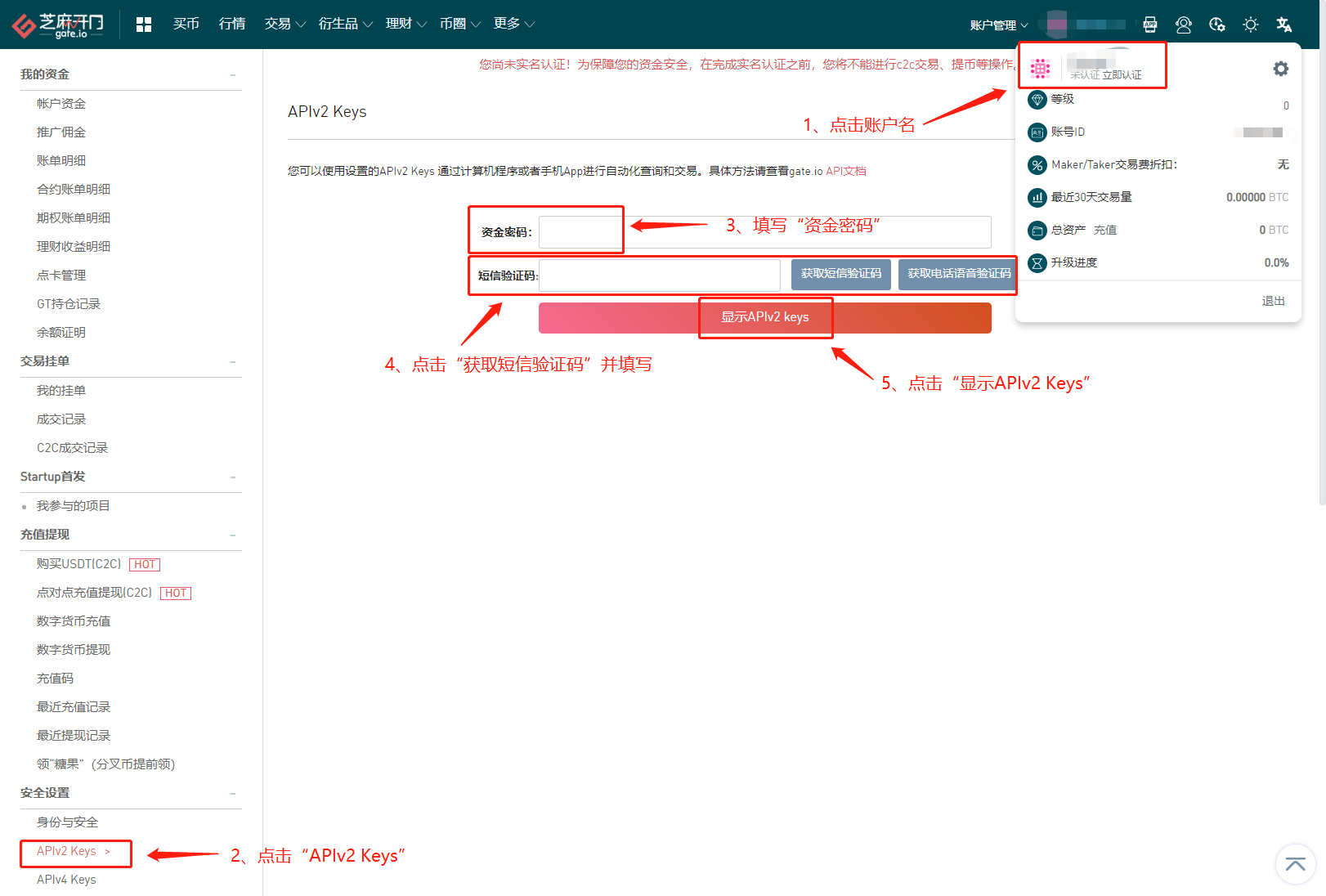Open 充值码 in the sidebar

click(x=56, y=679)
